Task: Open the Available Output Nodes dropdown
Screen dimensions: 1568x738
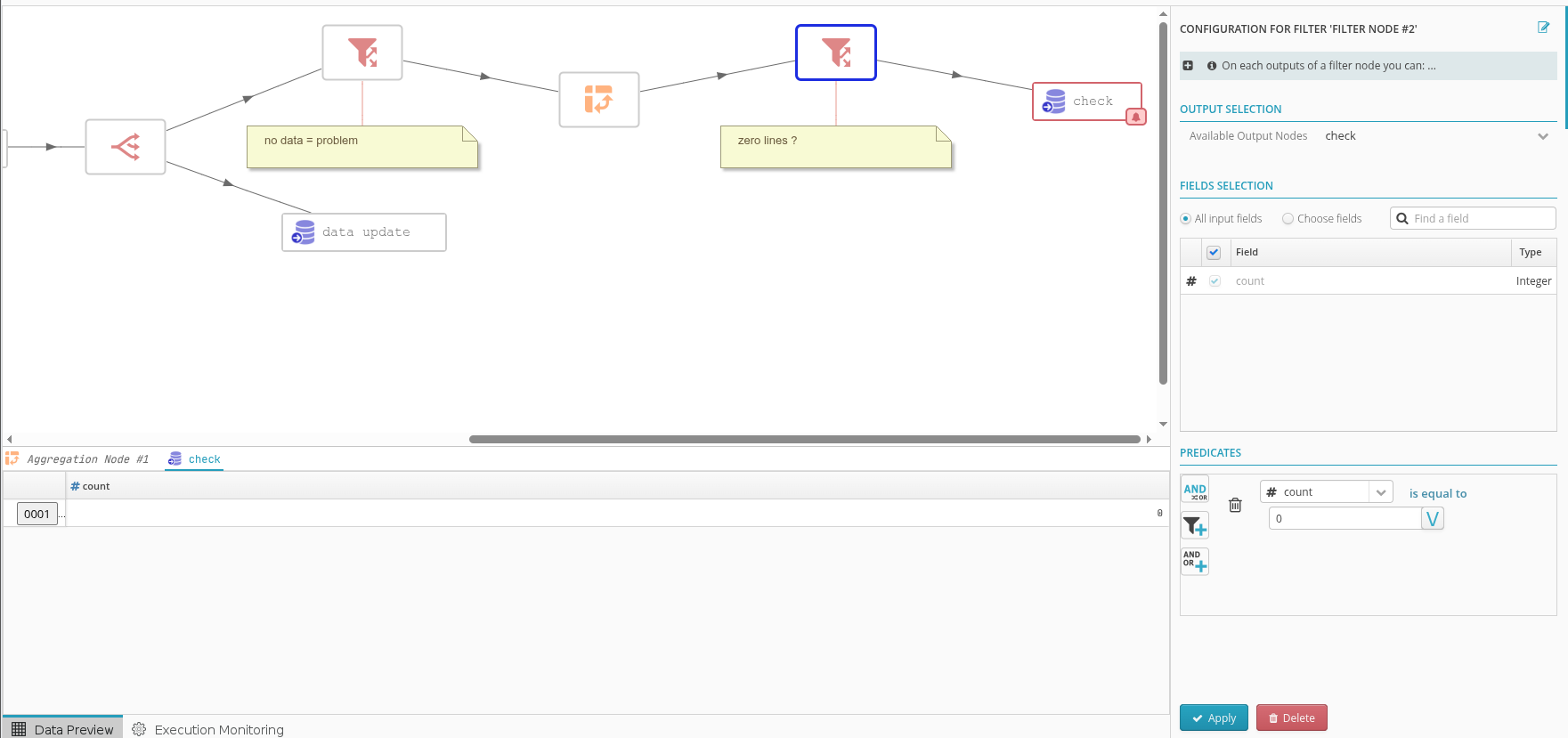Action: (x=1436, y=136)
